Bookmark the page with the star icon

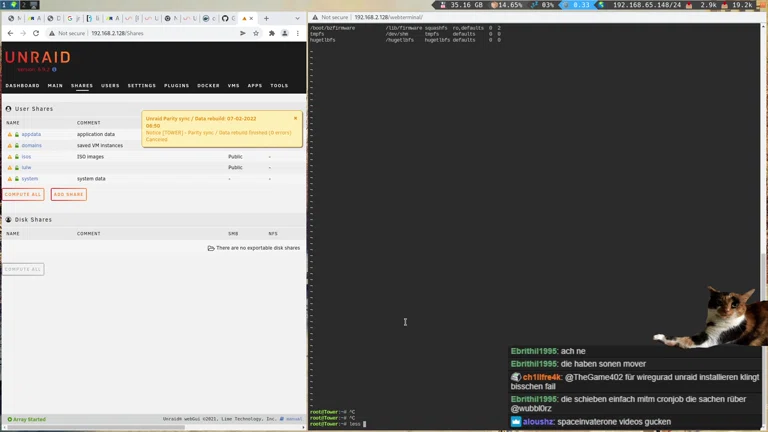(x=256, y=33)
